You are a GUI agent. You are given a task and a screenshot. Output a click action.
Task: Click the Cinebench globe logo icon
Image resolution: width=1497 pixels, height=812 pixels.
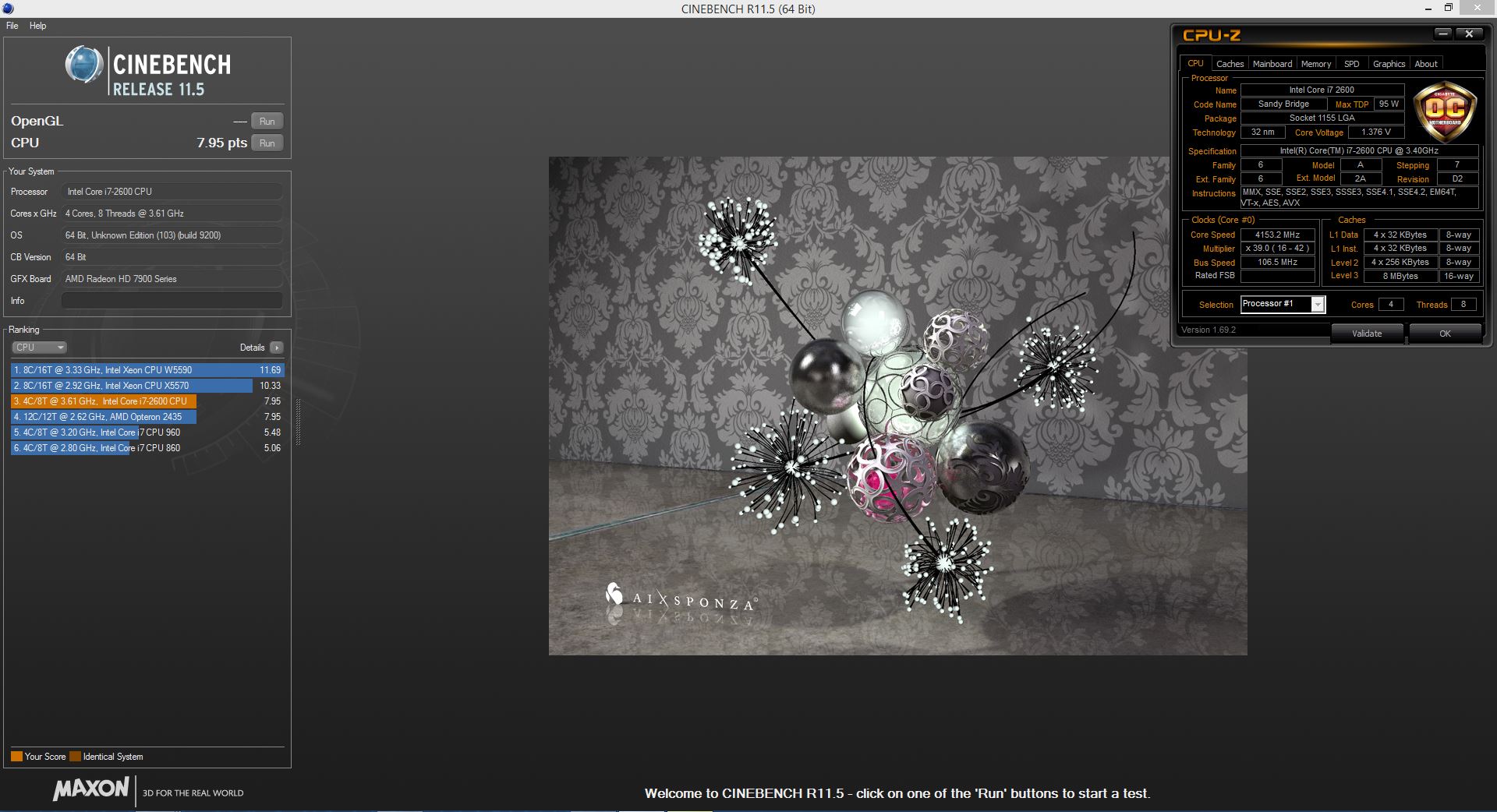point(84,65)
